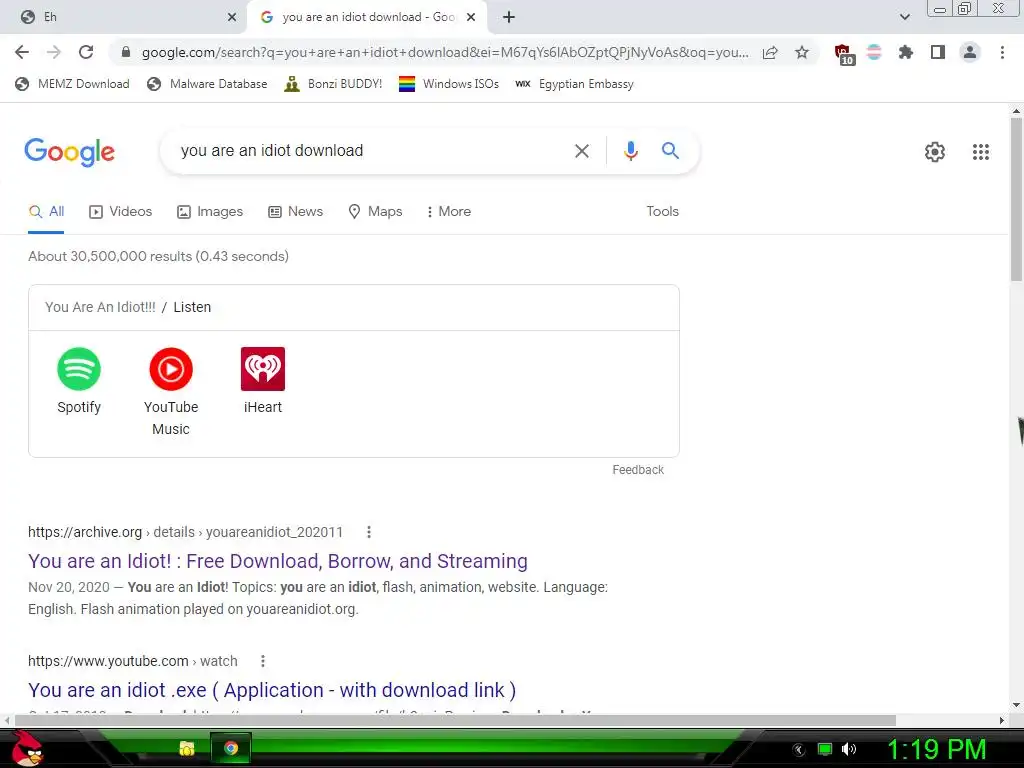
Task: Open the Chrome profile avatar
Action: pyautogui.click(x=970, y=52)
